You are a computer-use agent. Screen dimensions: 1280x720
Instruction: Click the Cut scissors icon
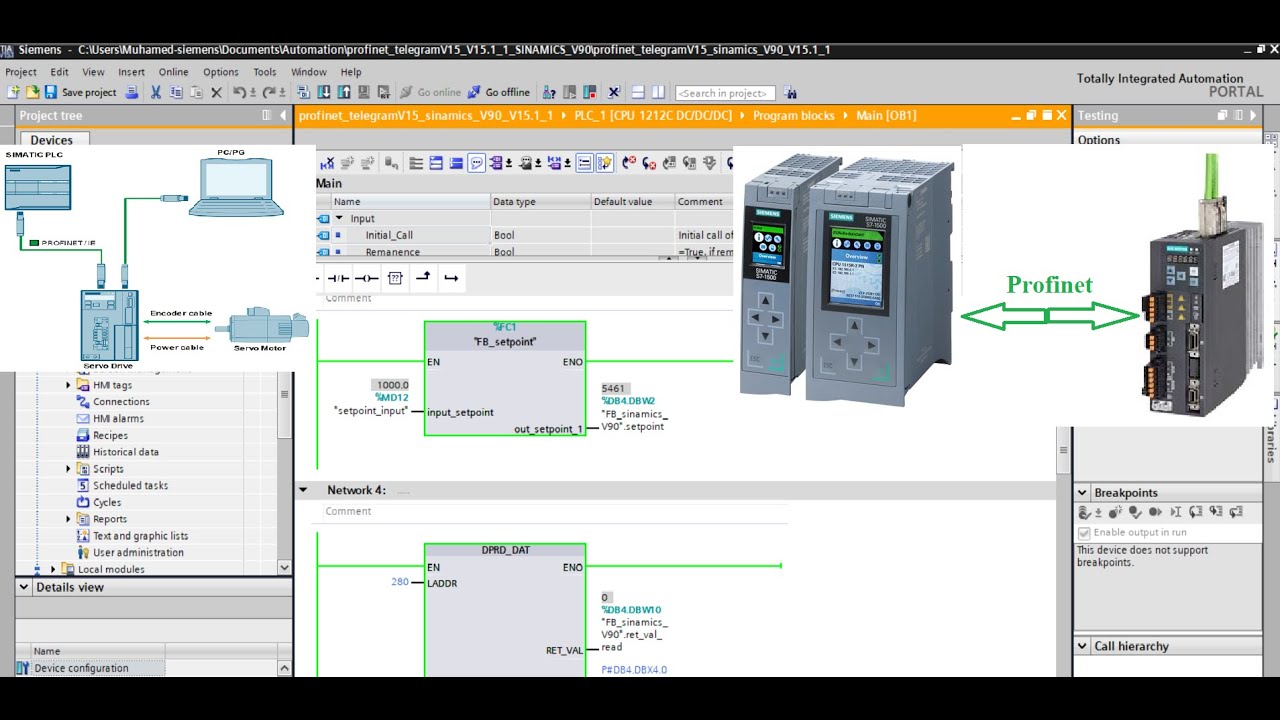click(x=156, y=92)
